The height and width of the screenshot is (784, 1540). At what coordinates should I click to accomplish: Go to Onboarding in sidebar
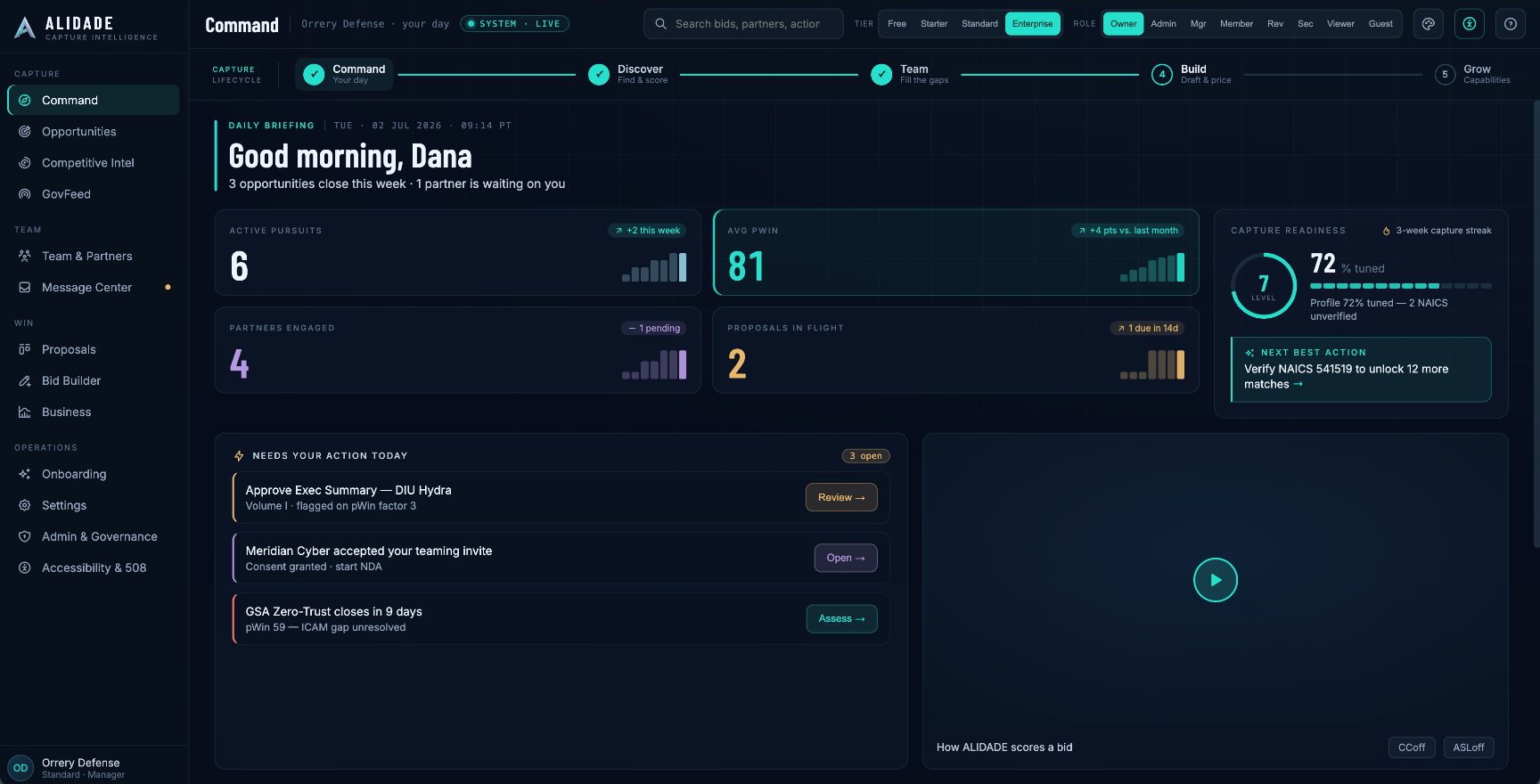93,475
